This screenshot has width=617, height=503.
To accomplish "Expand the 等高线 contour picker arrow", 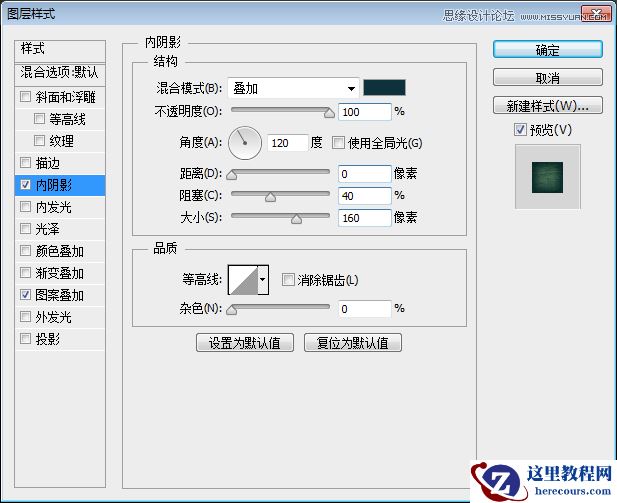I will (263, 280).
